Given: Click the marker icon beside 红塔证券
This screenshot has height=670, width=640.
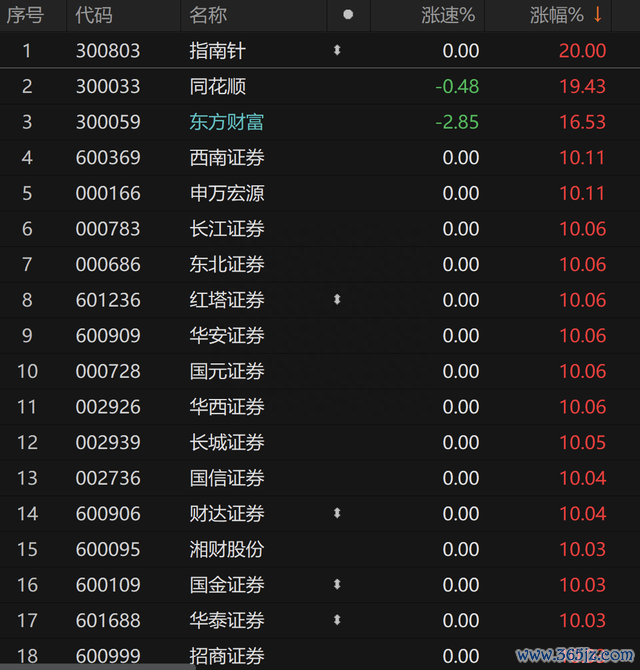Looking at the screenshot, I should click(x=337, y=300).
